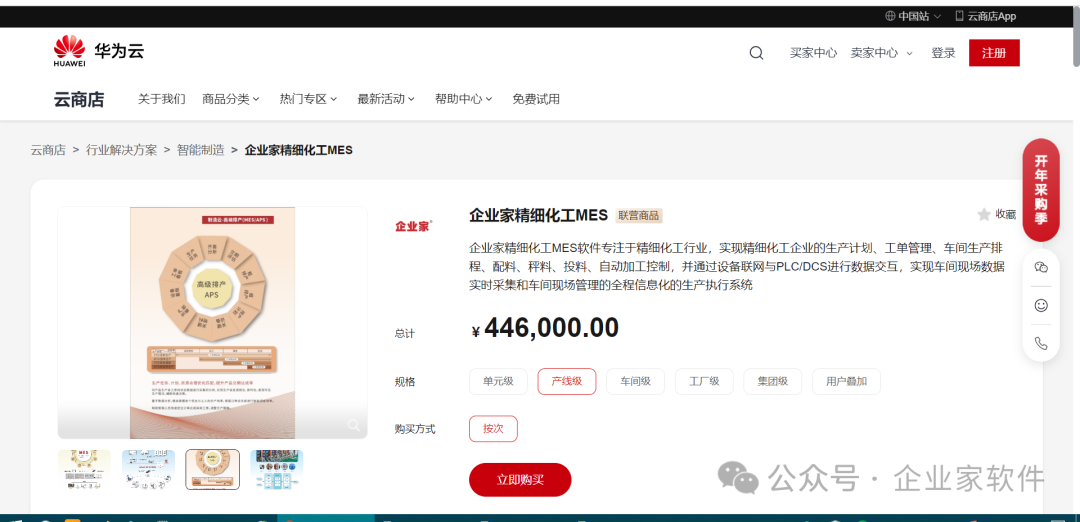Select the second product thumbnail
This screenshot has height=522, width=1080.
[x=149, y=470]
